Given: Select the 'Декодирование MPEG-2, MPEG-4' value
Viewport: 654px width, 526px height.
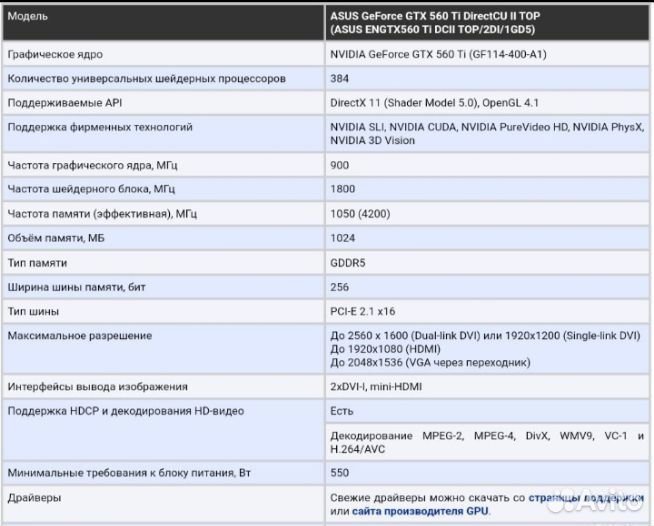Looking at the screenshot, I should coord(487,442).
